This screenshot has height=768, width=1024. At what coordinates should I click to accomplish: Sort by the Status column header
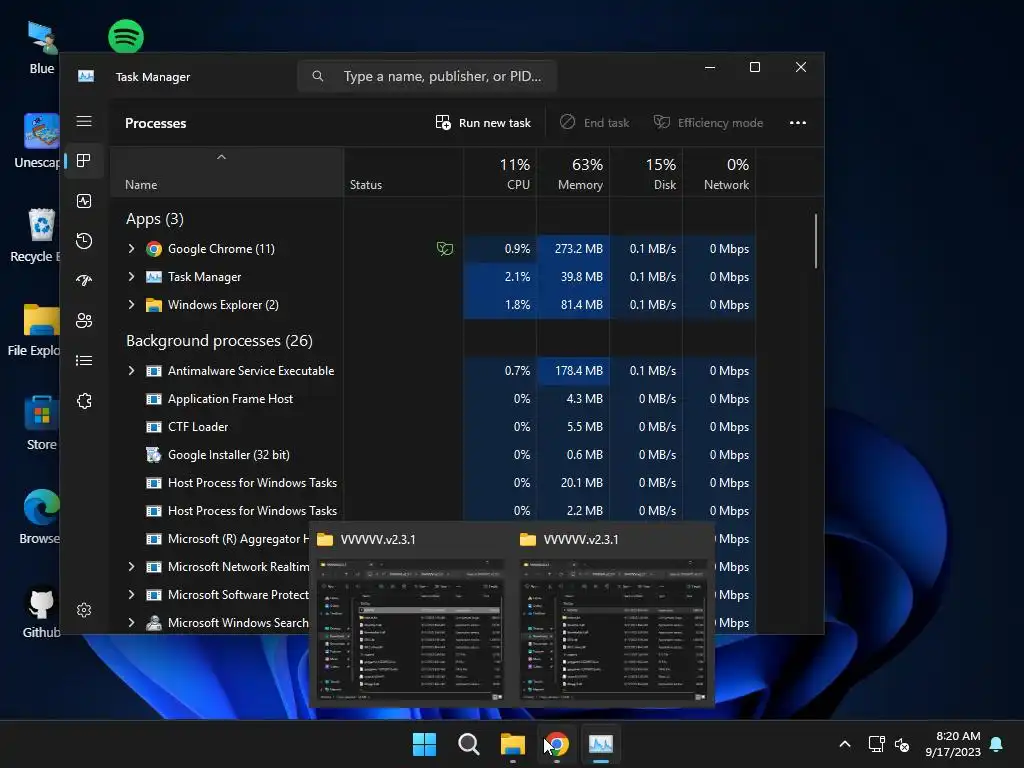(404, 173)
